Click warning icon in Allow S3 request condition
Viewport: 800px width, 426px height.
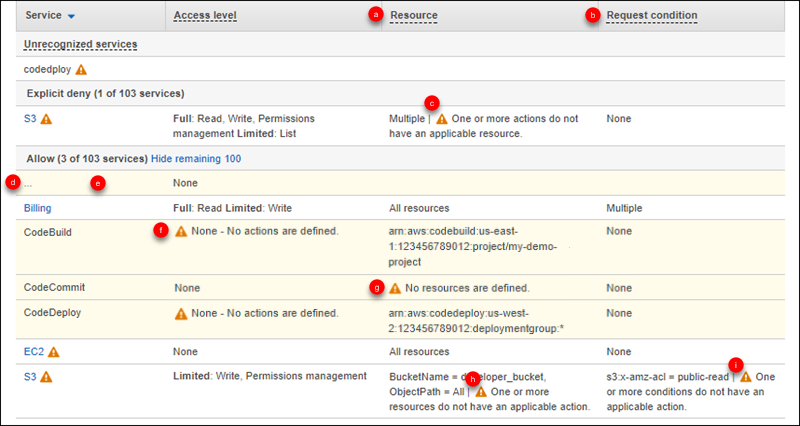tap(745, 377)
